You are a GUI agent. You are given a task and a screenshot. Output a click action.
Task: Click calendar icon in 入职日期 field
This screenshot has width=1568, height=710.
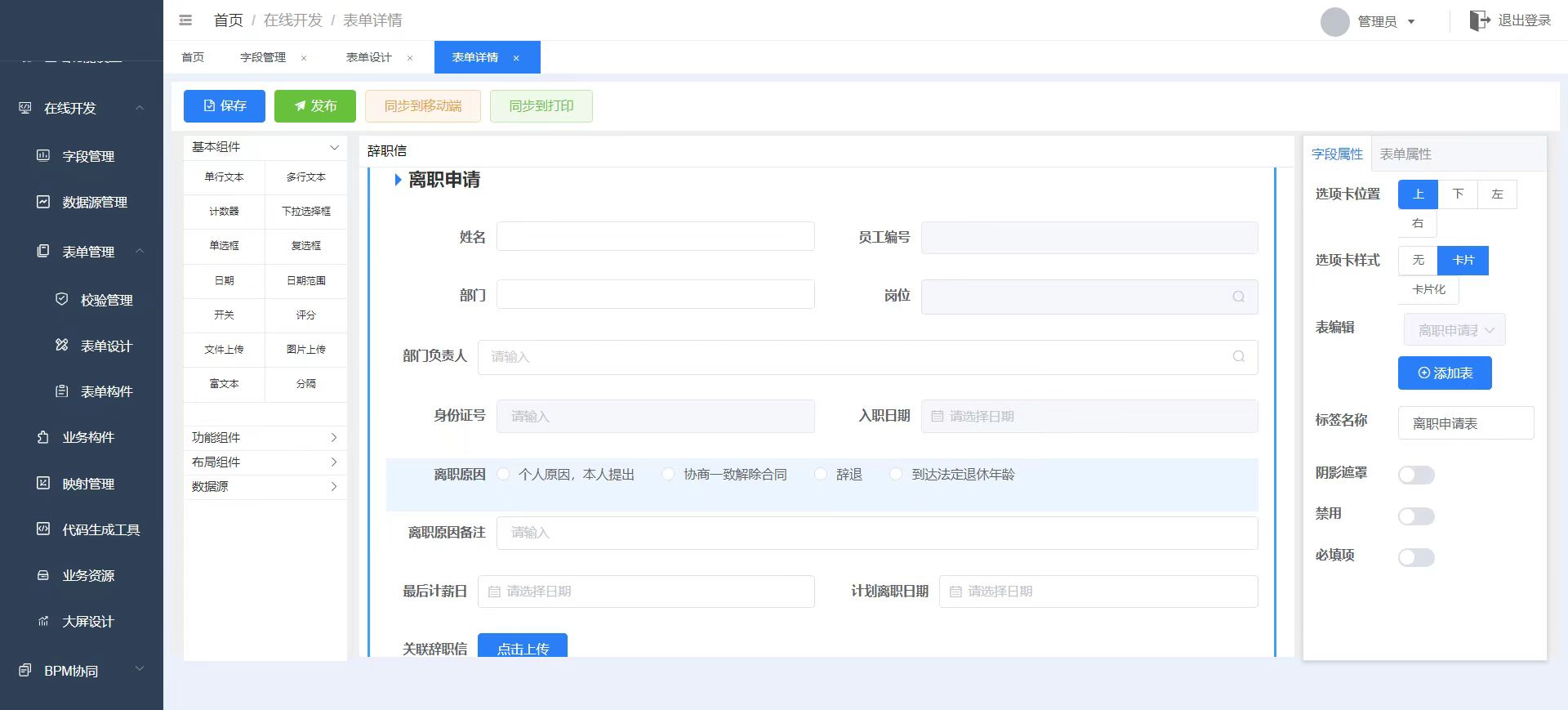pos(937,416)
